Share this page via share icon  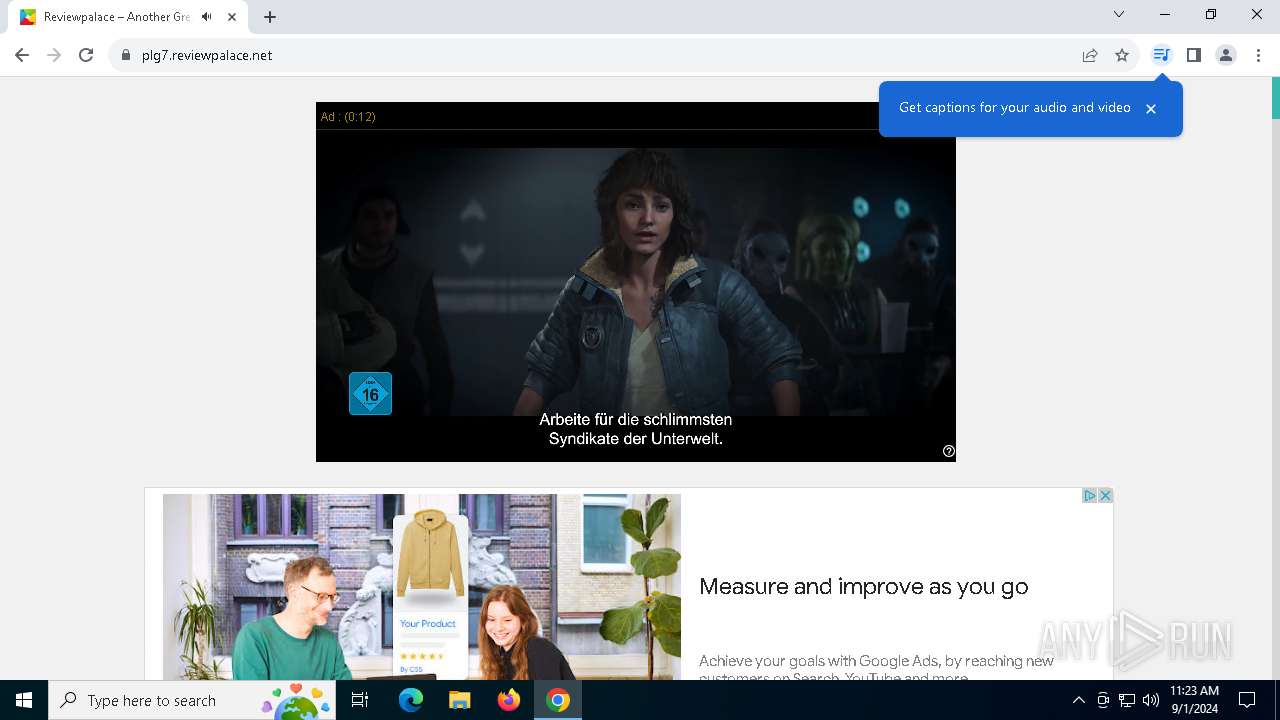click(1090, 55)
